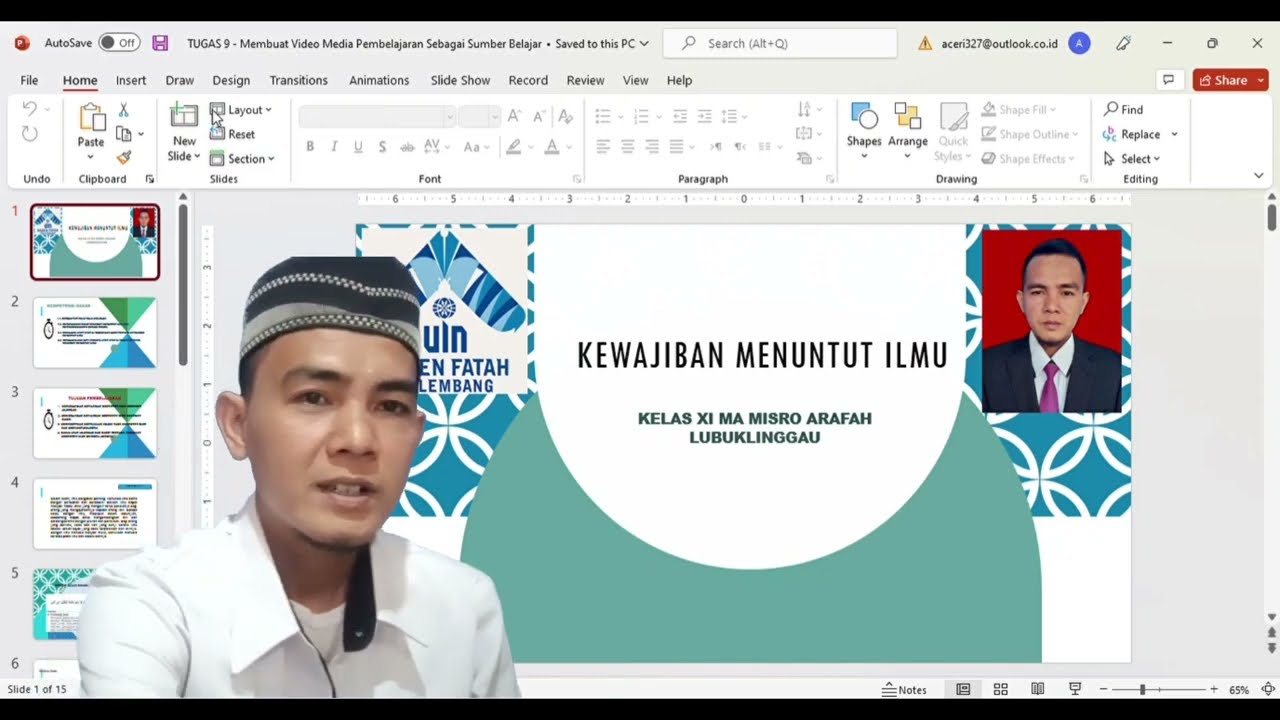Viewport: 1280px width, 720px height.
Task: Center-align the paragraph text
Action: coord(627,147)
